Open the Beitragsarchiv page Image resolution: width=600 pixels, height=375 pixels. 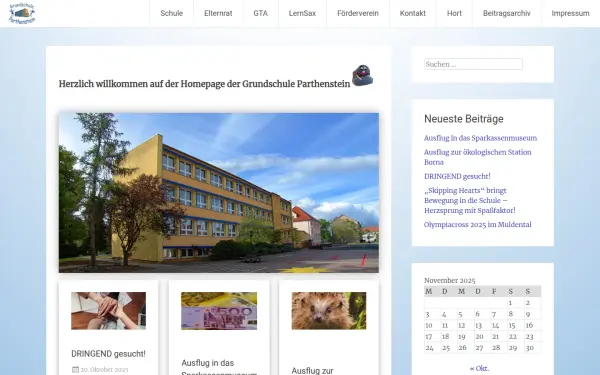pos(507,13)
